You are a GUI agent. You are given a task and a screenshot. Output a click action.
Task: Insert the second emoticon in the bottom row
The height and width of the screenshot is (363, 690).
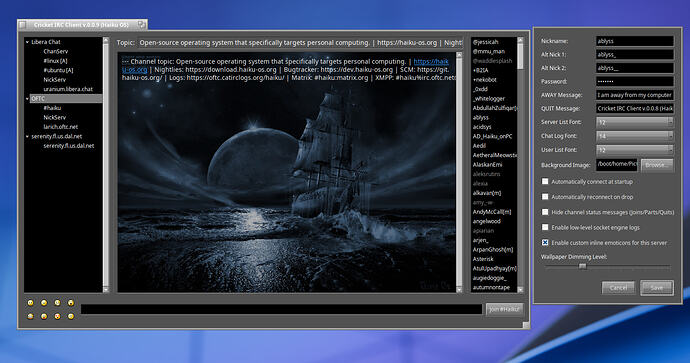point(44,316)
